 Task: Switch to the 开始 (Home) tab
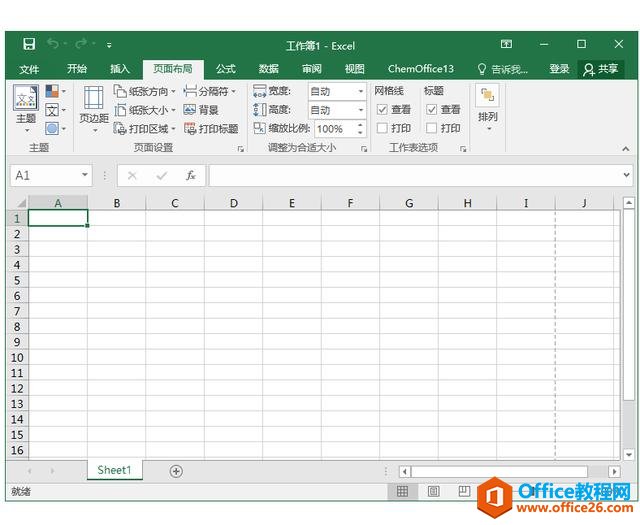[x=77, y=69]
